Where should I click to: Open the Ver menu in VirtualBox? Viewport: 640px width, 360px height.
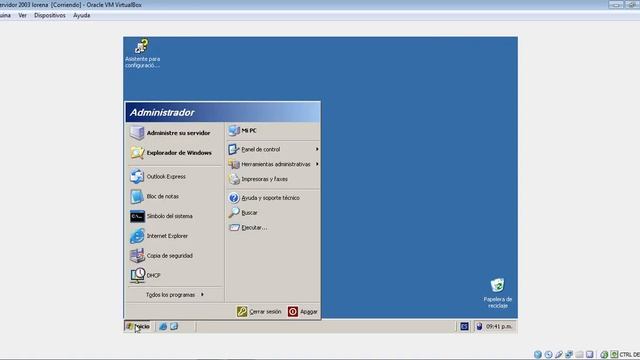pyautogui.click(x=22, y=16)
